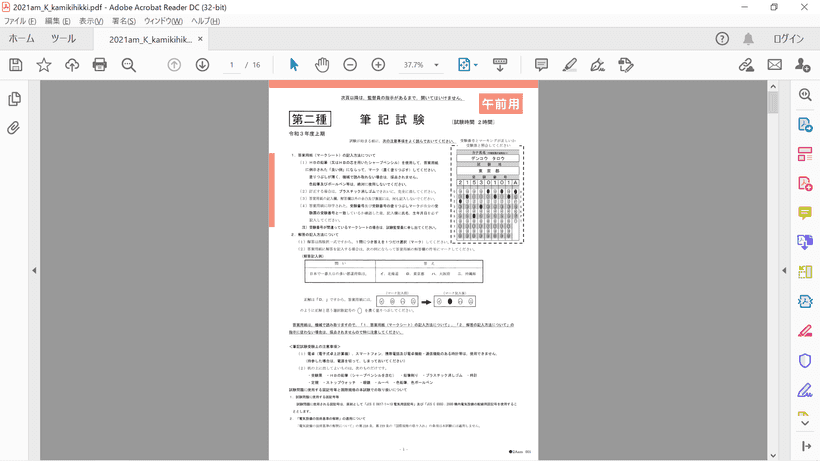820x461 pixels.
Task: Click the ログイン login button
Action: [788, 39]
